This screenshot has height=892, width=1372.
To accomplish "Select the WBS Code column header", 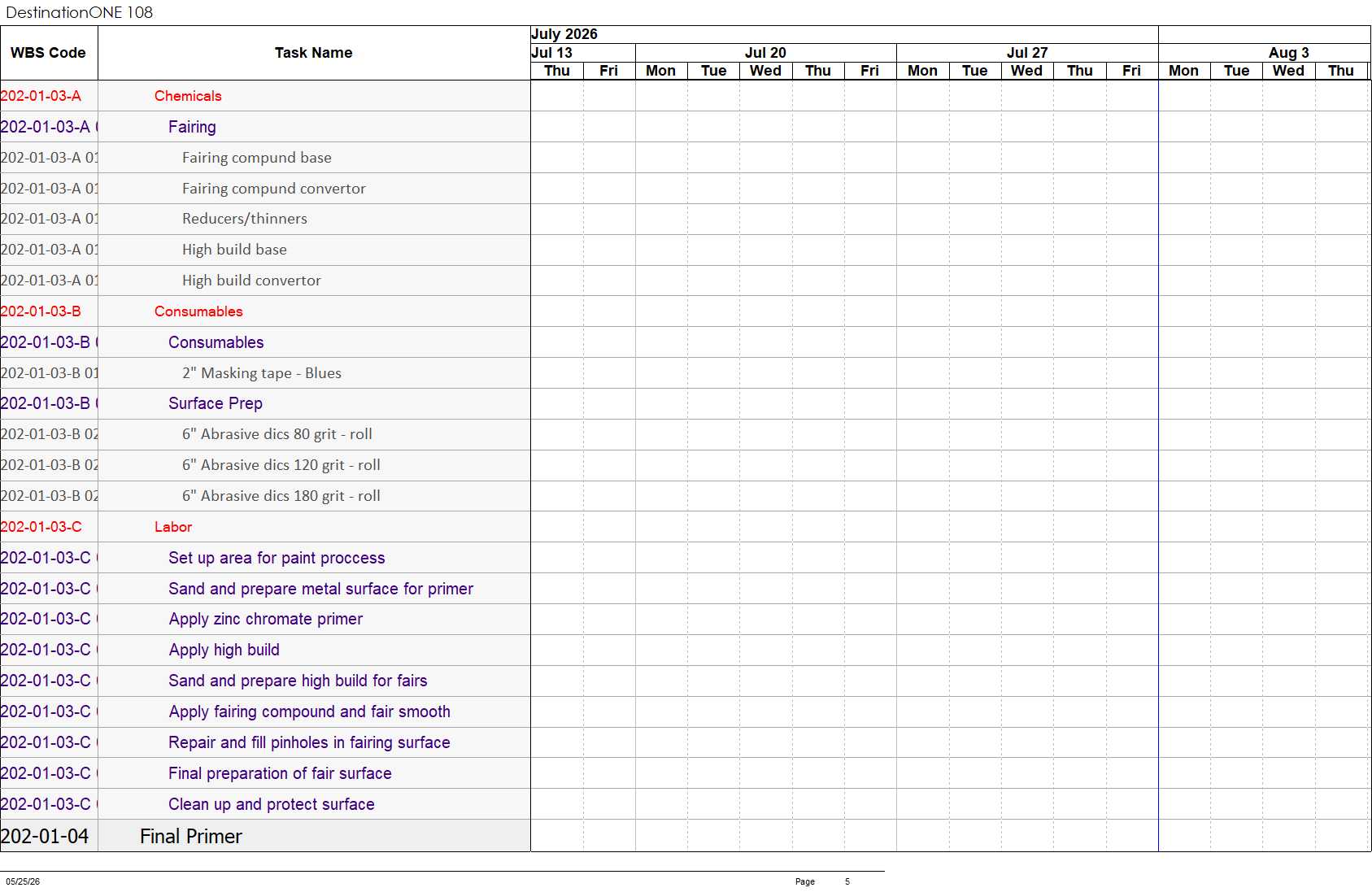I will 48,53.
